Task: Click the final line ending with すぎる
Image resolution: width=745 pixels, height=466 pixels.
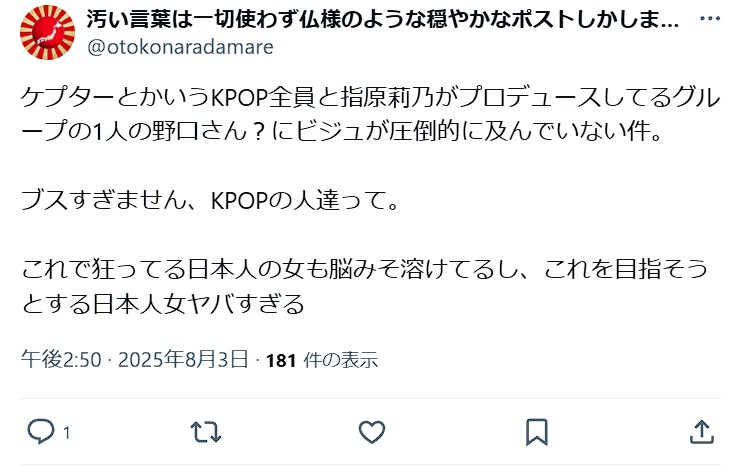Action: [162, 304]
